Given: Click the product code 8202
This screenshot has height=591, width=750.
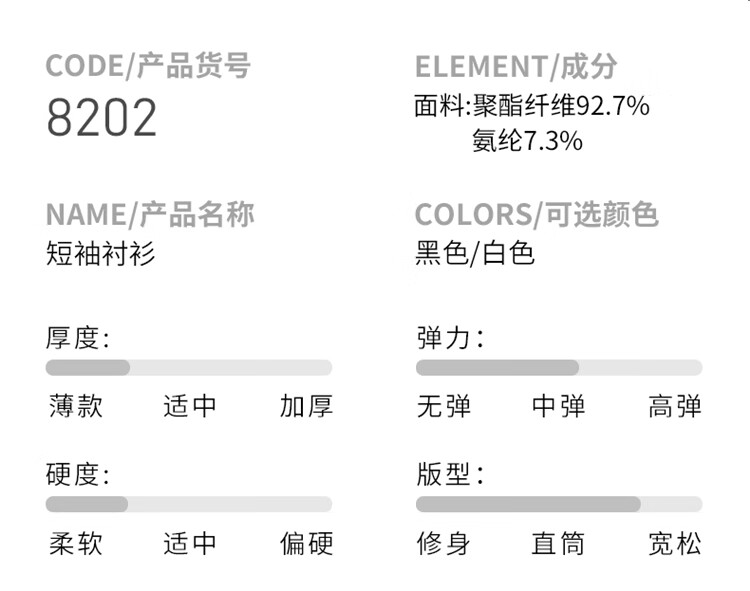Looking at the screenshot, I should [101, 117].
